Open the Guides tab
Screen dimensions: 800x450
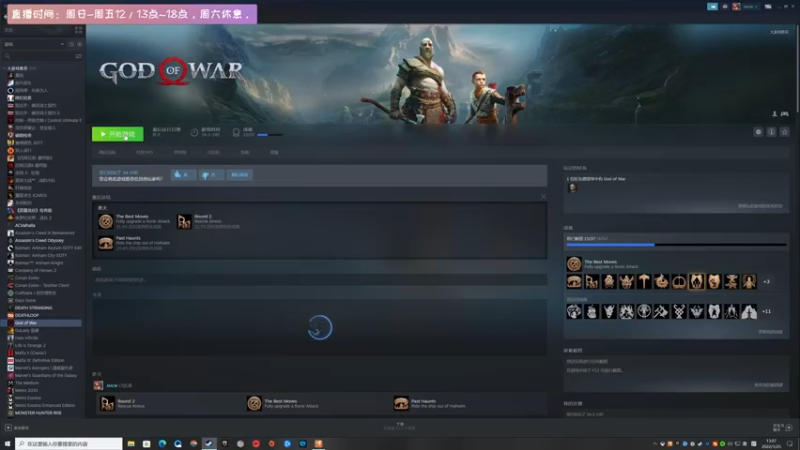coord(245,152)
